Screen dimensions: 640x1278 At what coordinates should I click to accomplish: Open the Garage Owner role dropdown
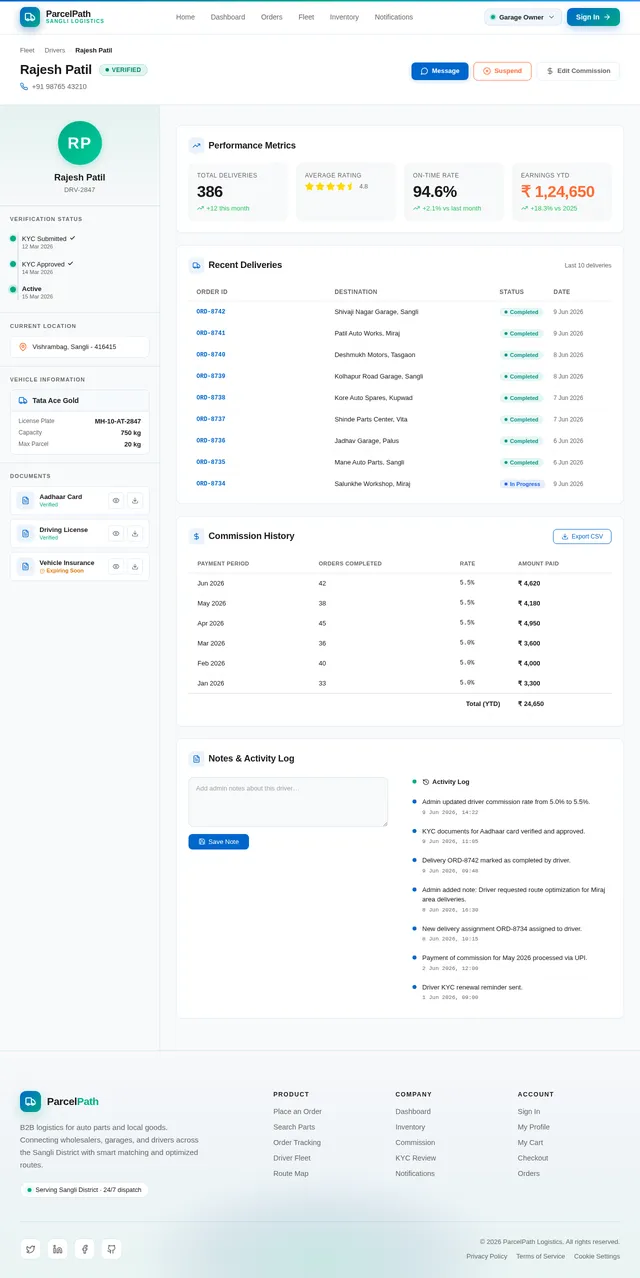(x=523, y=17)
